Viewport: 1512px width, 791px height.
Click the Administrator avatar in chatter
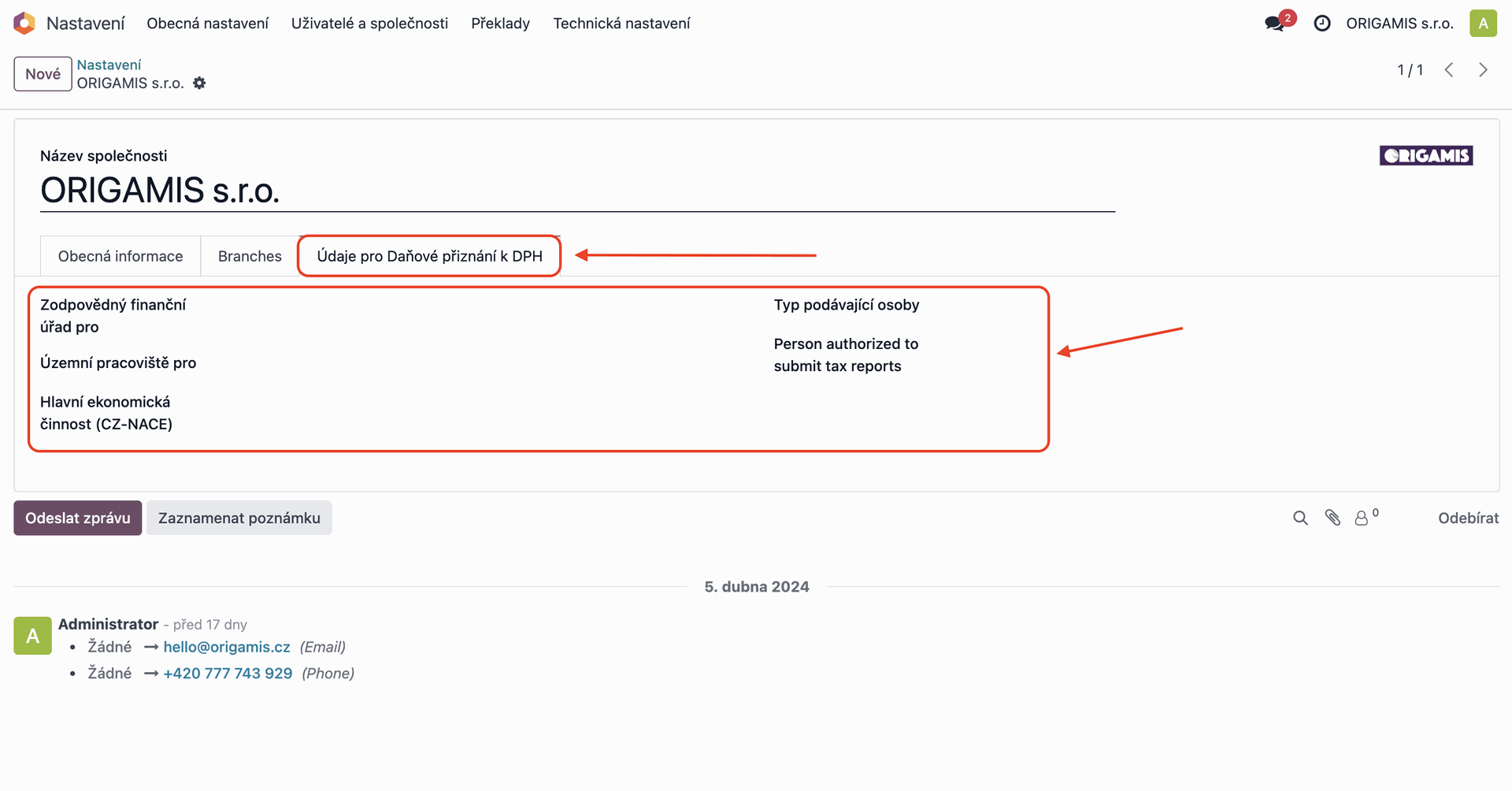pos(32,636)
